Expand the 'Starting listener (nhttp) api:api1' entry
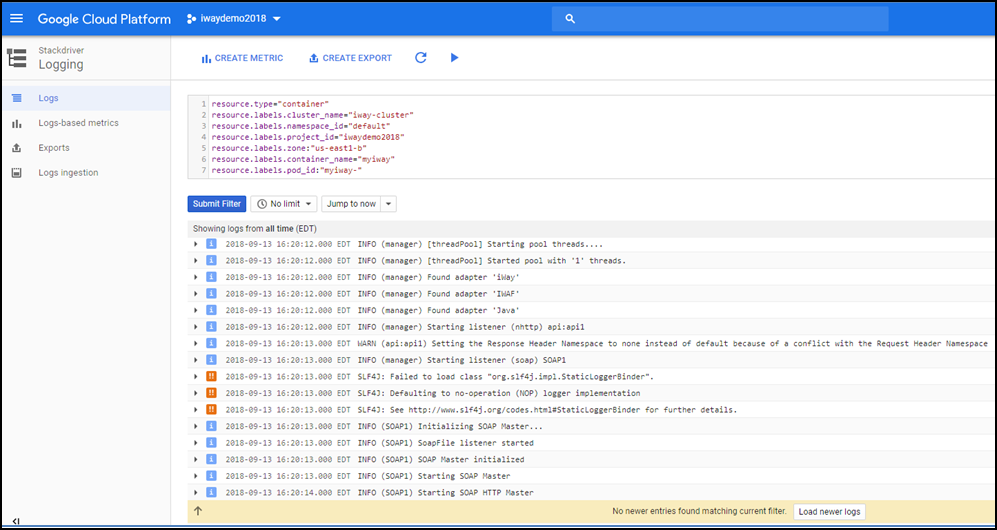 195,327
